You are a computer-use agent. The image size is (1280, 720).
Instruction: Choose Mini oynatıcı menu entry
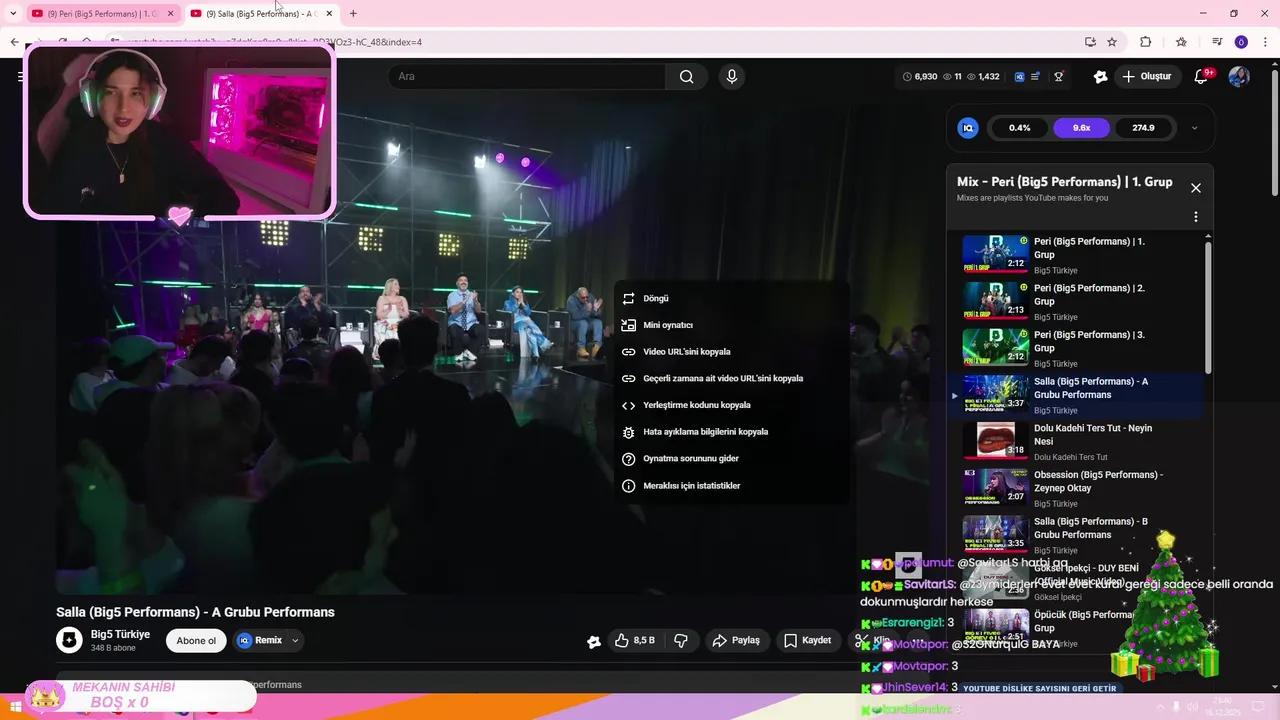click(731, 325)
